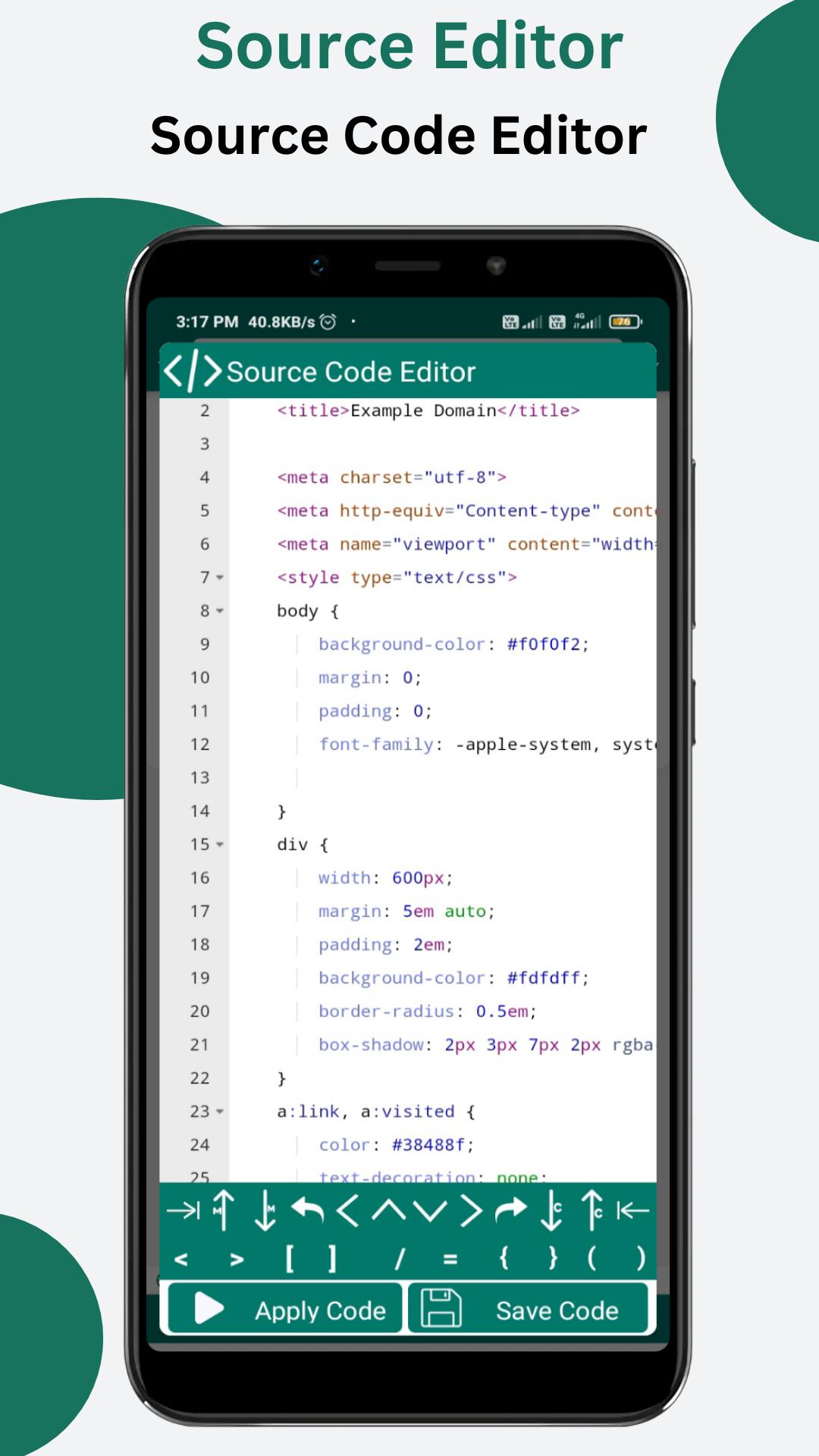Click the meta charset="utf-8" line

(x=391, y=478)
